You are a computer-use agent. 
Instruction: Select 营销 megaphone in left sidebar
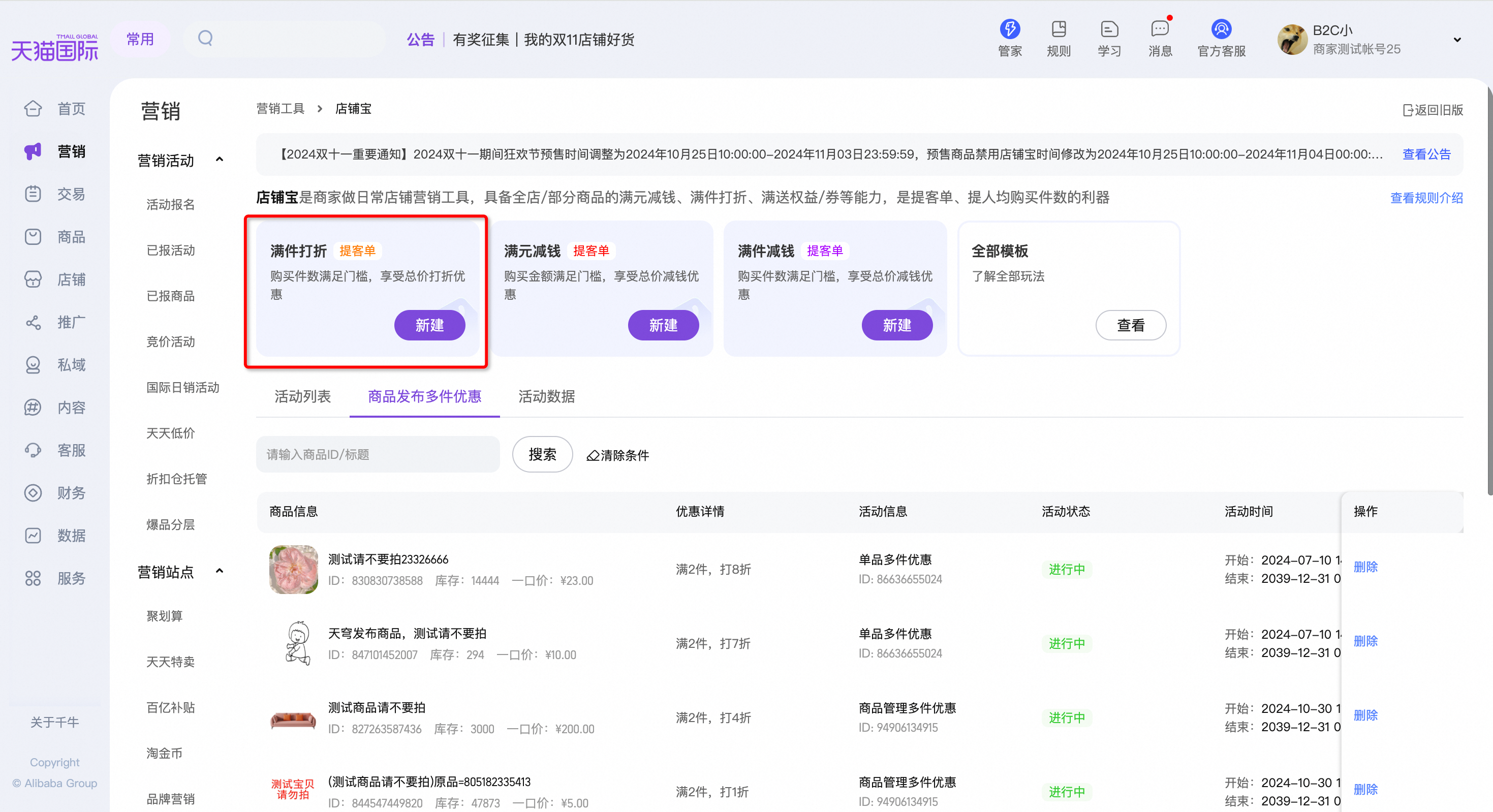click(55, 151)
